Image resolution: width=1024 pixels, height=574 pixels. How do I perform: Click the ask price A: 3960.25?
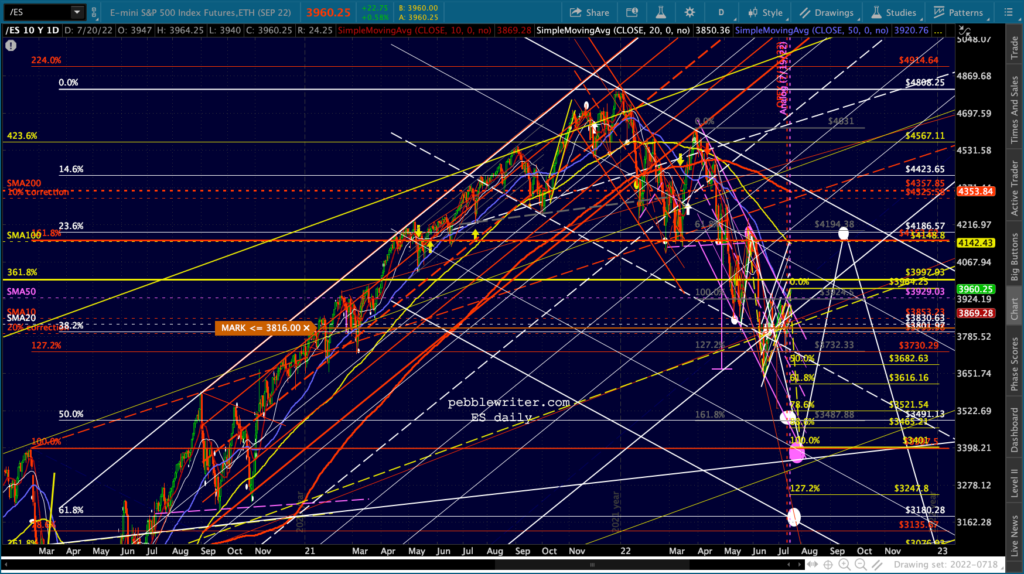point(418,18)
